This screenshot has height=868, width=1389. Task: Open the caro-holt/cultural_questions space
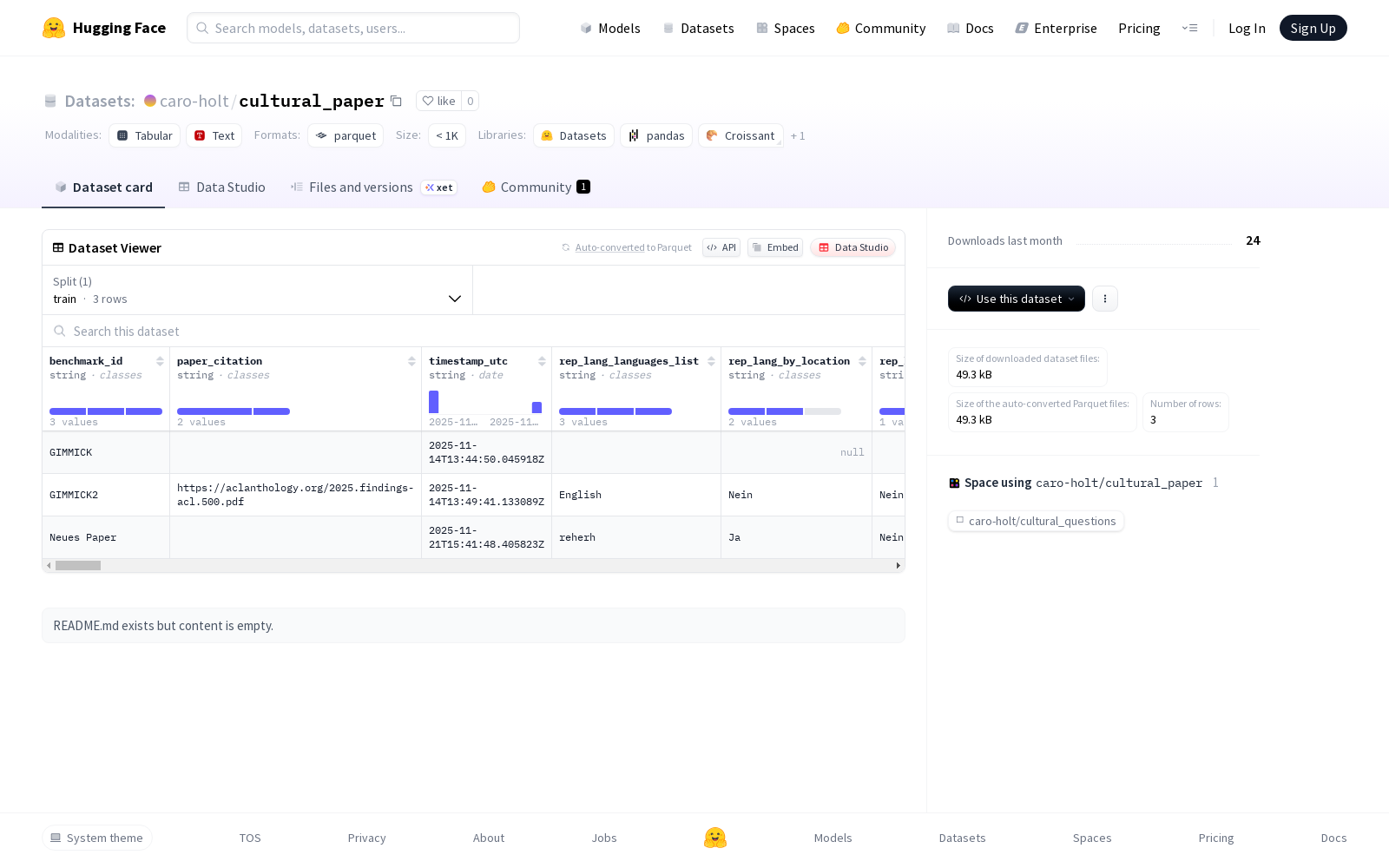(x=1036, y=521)
